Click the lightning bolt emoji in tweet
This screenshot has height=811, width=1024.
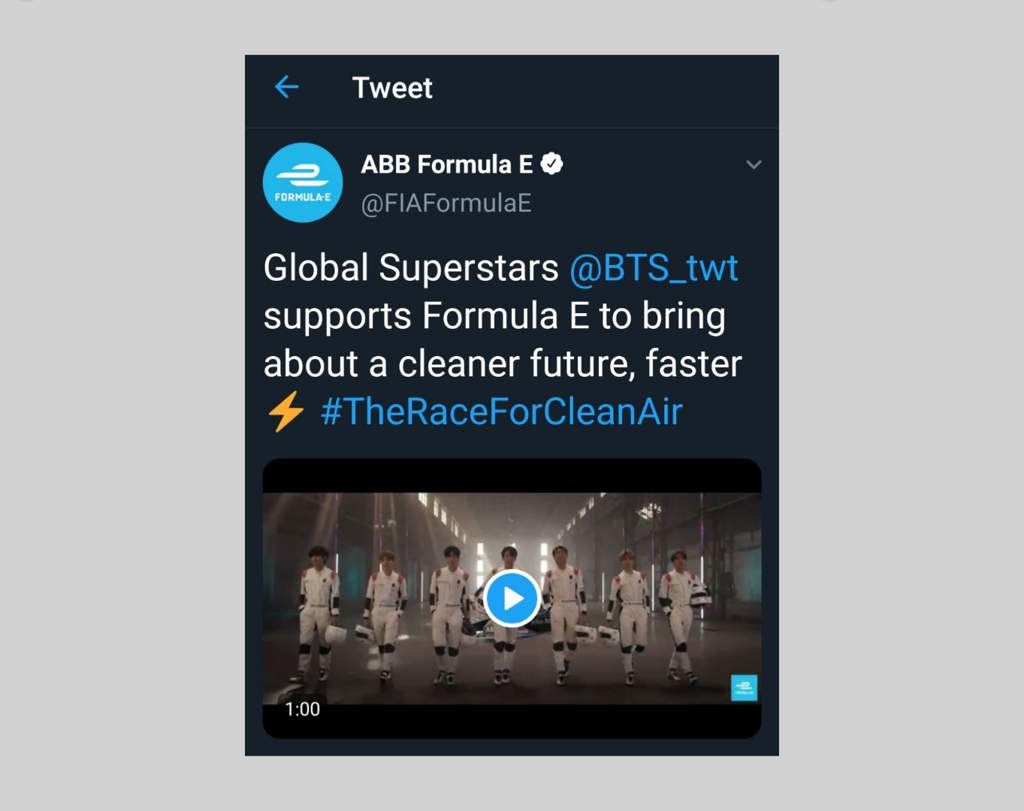pyautogui.click(x=285, y=411)
